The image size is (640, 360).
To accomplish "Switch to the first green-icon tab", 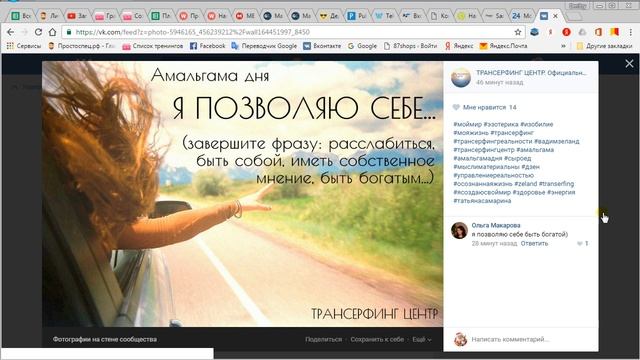I will tap(21, 16).
